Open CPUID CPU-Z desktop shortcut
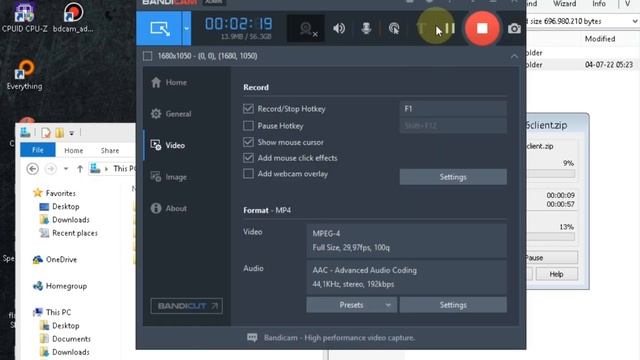The image size is (640, 360). pos(24,17)
